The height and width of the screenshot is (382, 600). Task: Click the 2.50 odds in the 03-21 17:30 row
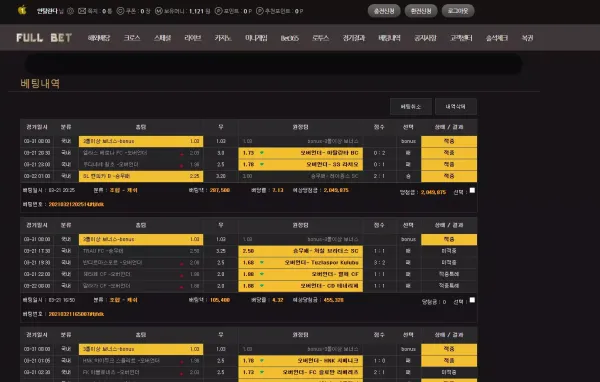pyautogui.click(x=248, y=251)
